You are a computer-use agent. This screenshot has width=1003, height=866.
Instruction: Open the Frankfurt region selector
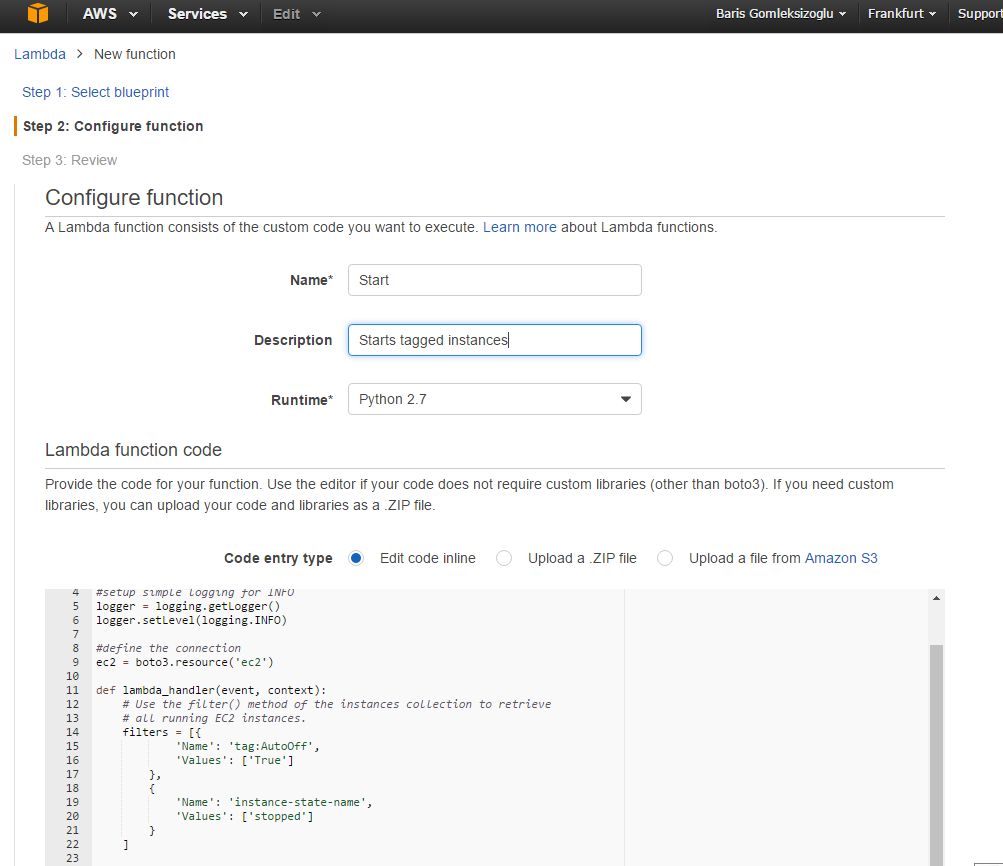pos(901,14)
